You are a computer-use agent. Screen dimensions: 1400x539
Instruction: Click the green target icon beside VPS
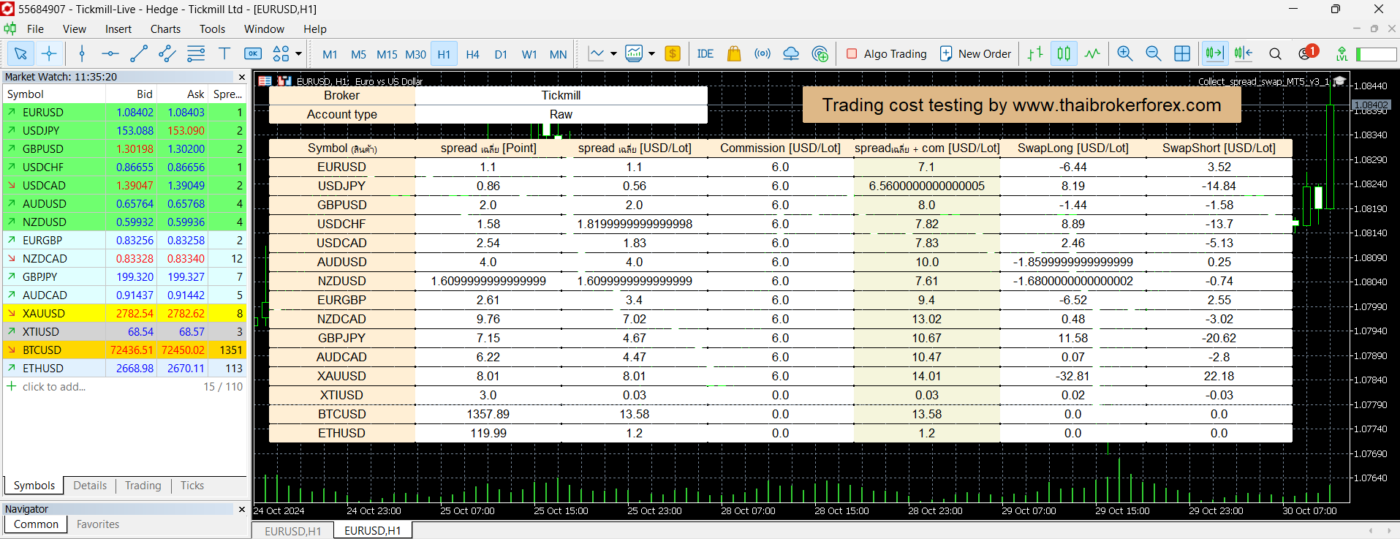pos(820,53)
